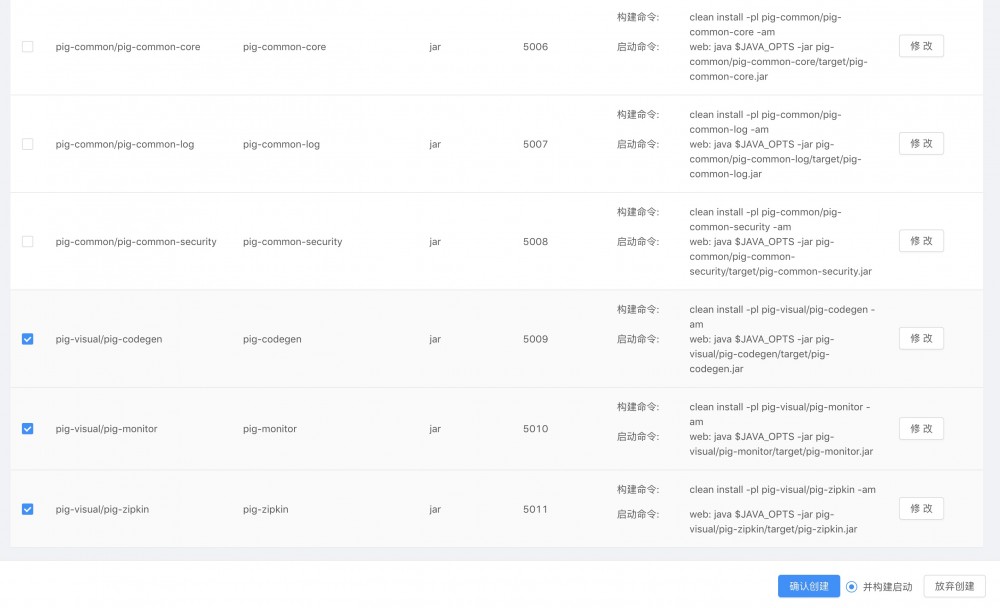The image size is (1000, 608).
Task: Click the pig-common/pig-common-log path text
Action: click(x=125, y=144)
